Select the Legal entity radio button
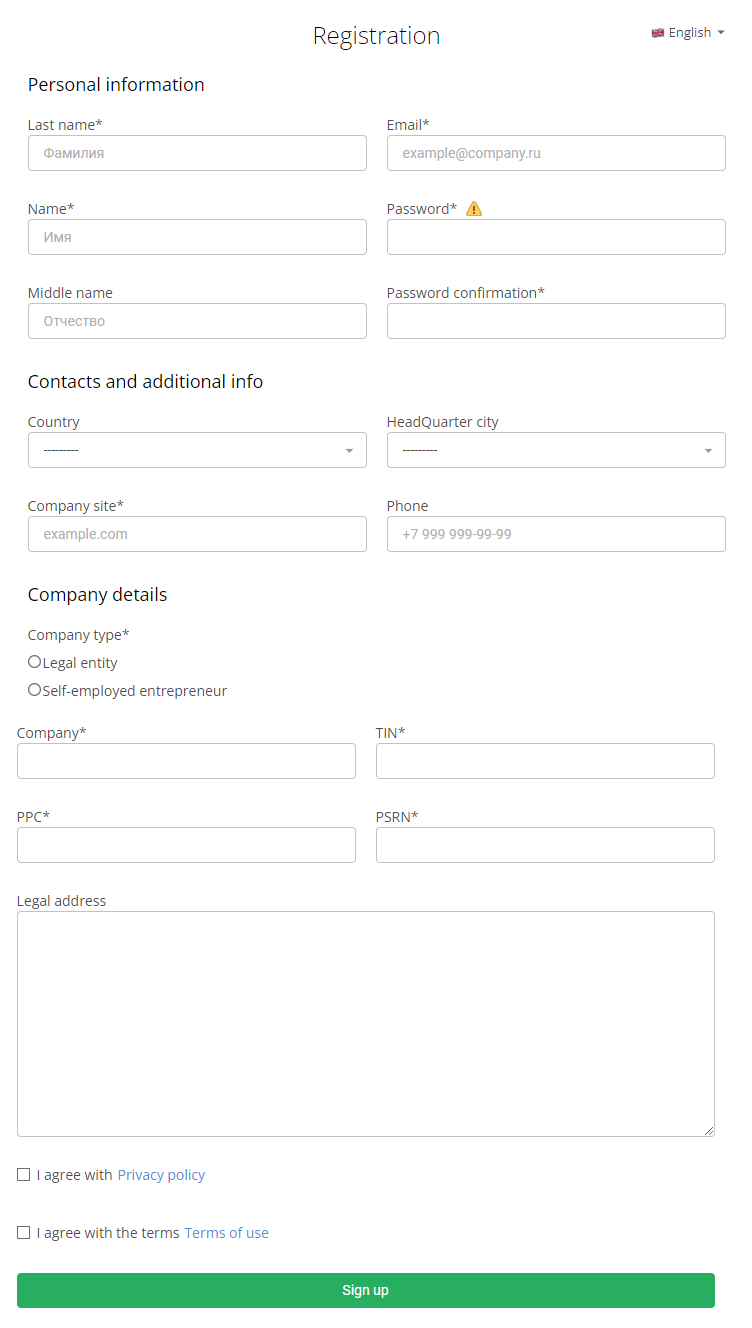This screenshot has width=752, height=1328. (x=35, y=662)
